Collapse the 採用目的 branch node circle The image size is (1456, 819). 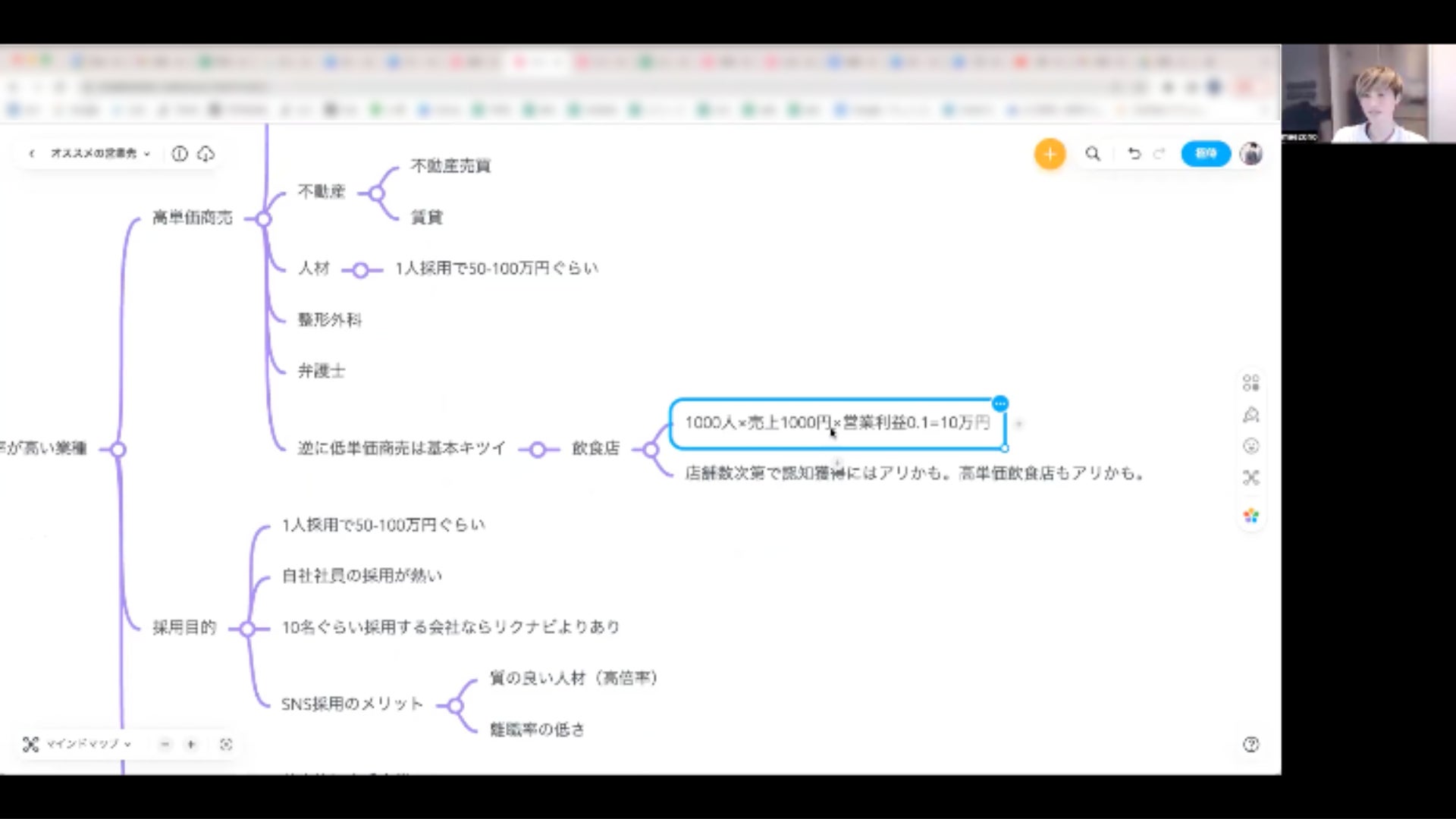[x=247, y=629]
